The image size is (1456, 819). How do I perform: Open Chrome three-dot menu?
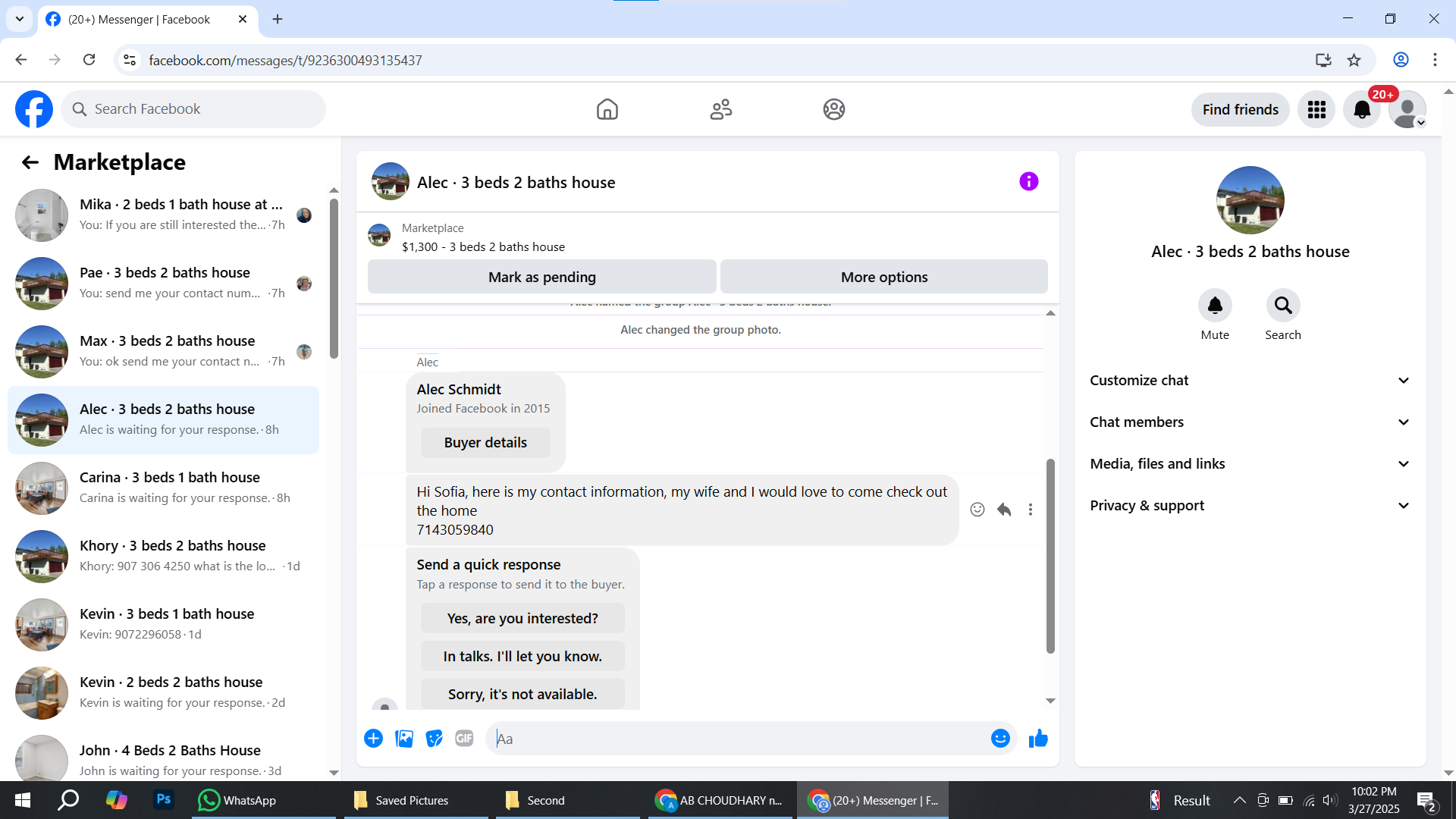[x=1435, y=60]
